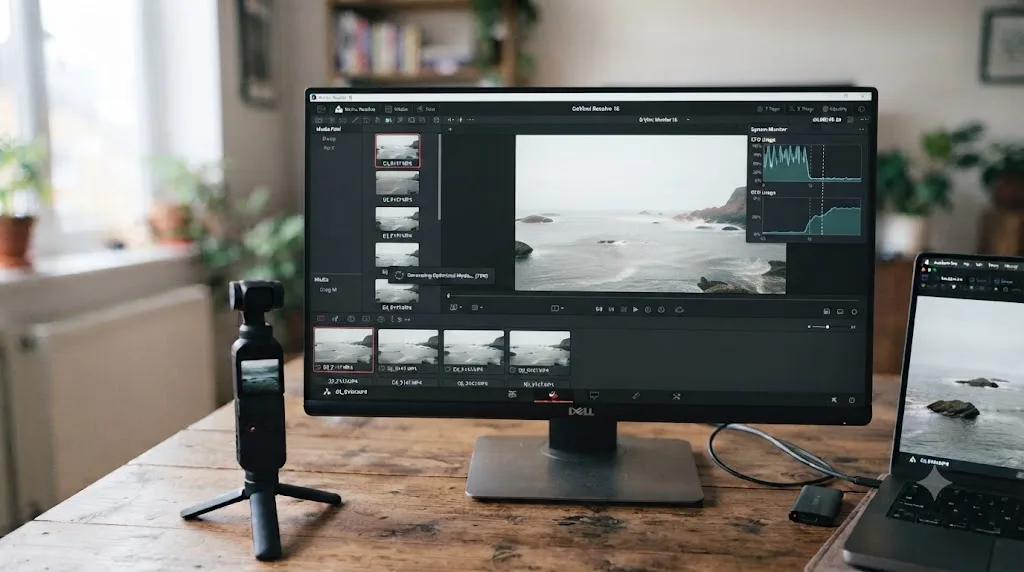The width and height of the screenshot is (1024, 572).
Task: Toggle the small circle marker on the third bottom-strip clip
Action: pyautogui.click(x=449, y=370)
